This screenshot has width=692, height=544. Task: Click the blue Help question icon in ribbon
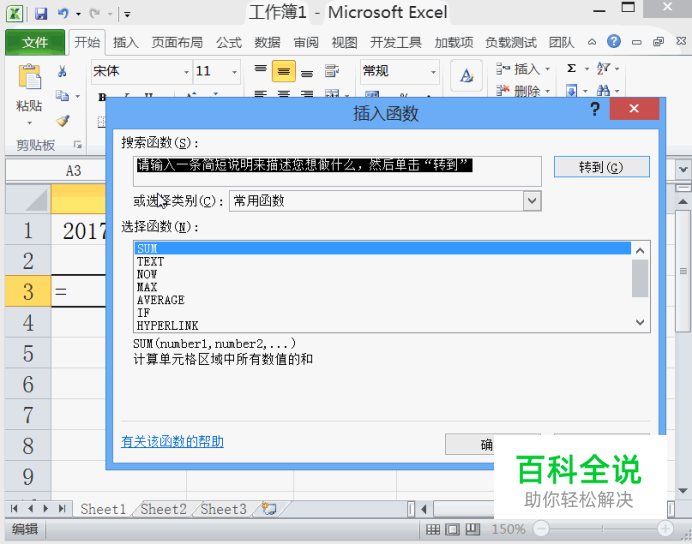click(613, 41)
